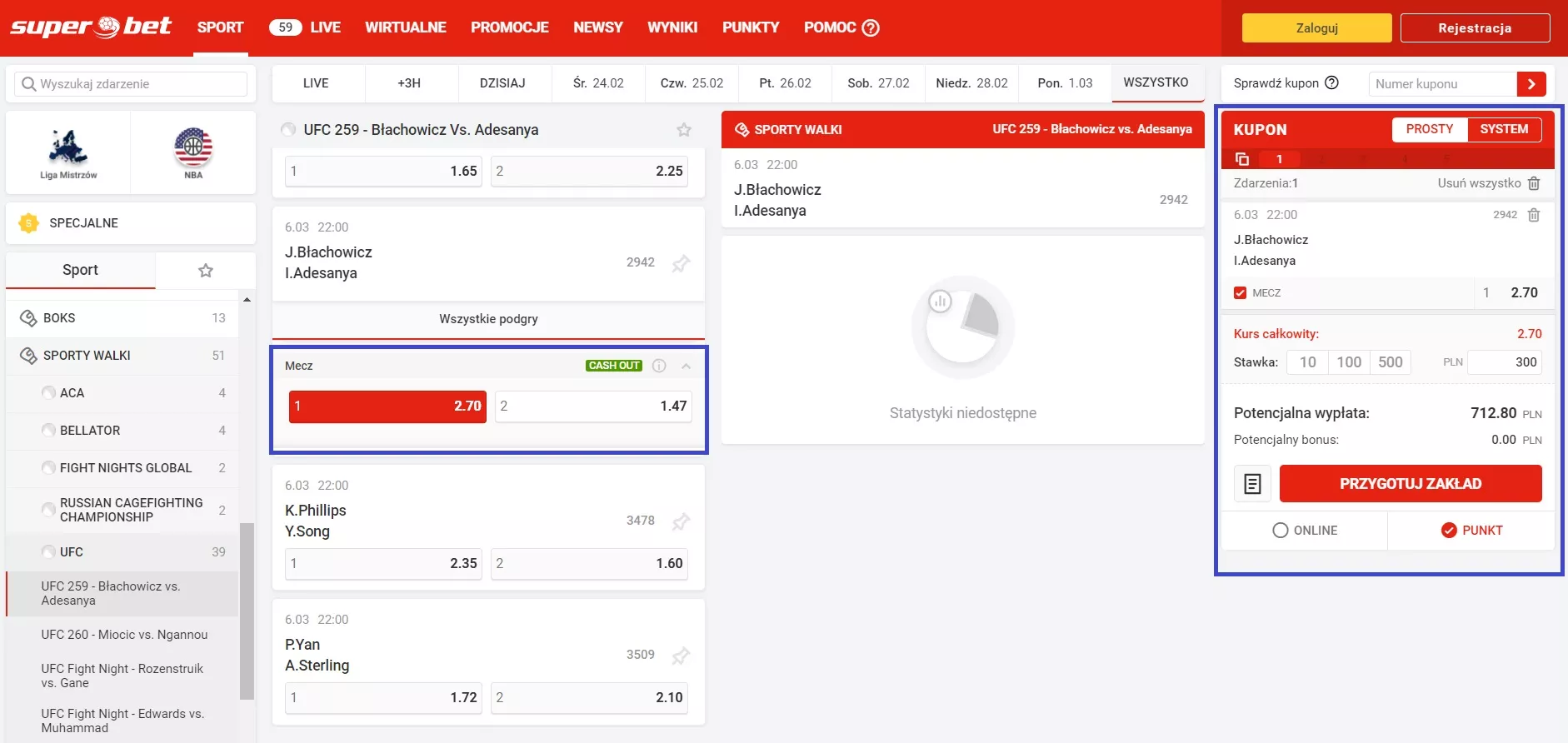Viewport: 1568px width, 743px height.
Task: Toggle the ACA league selection circle
Action: (x=49, y=393)
